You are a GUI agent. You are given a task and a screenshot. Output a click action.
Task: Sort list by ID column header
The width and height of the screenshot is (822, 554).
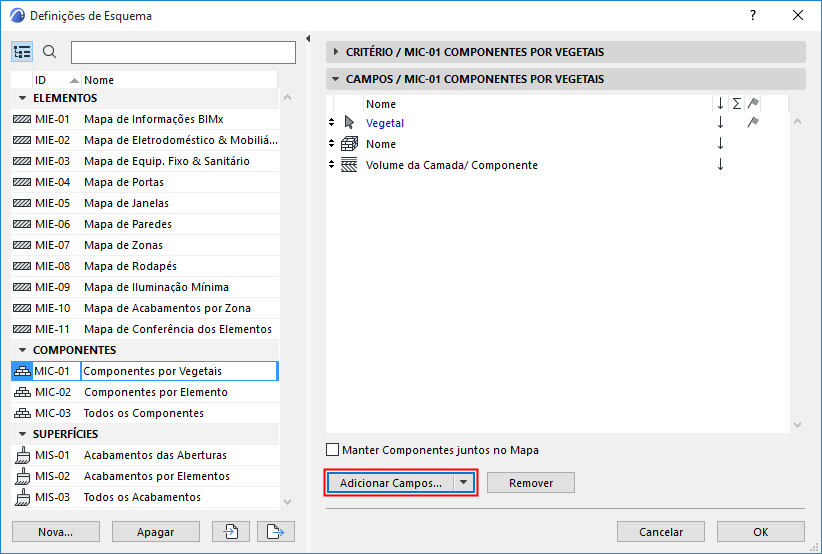[57, 80]
